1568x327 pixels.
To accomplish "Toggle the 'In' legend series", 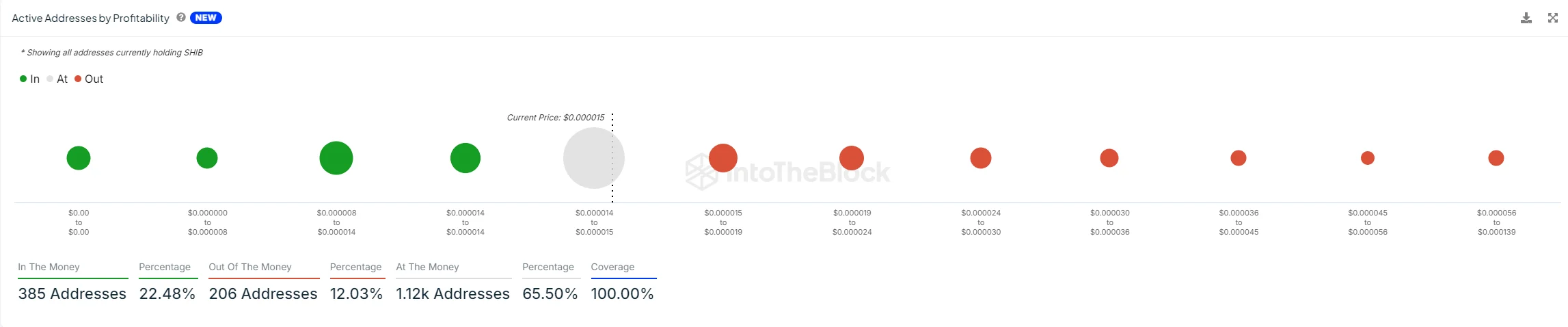I will click(x=29, y=79).
